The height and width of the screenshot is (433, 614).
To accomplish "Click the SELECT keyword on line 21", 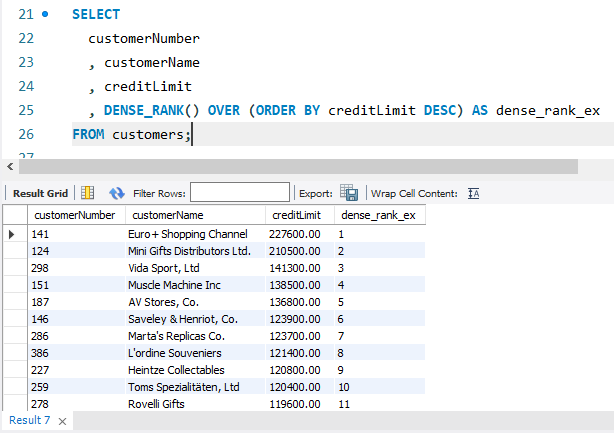I will click(x=96, y=14).
